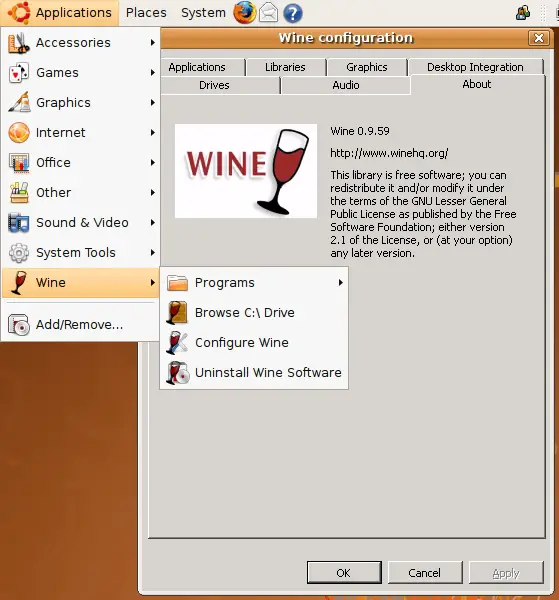Expand the Games submenu arrow
This screenshot has width=559, height=600.
[x=153, y=72]
